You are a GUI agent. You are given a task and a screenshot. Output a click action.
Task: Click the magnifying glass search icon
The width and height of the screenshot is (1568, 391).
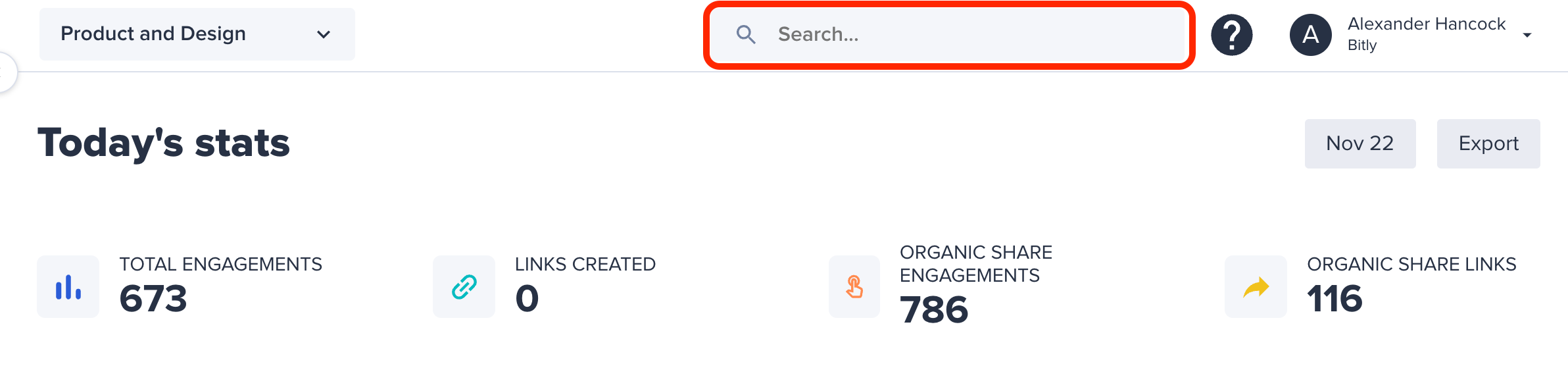747,35
